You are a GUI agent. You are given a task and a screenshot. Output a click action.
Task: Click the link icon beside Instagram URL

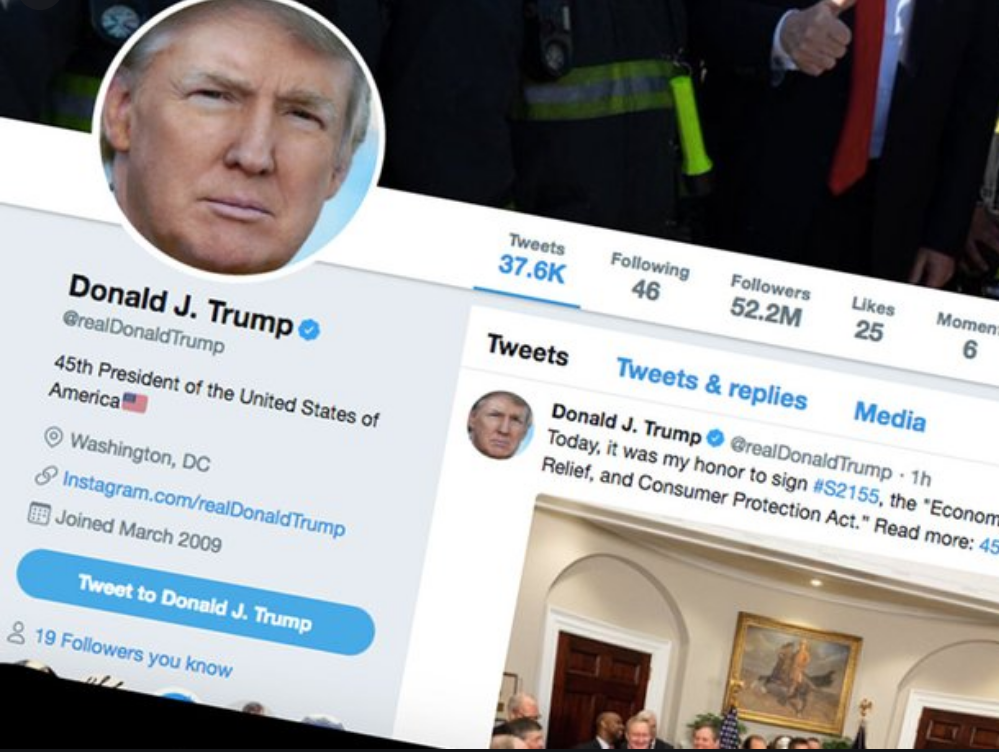46,475
